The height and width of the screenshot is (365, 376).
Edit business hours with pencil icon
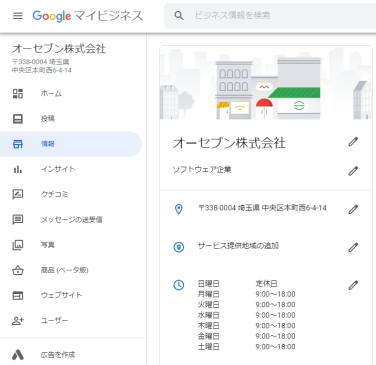[353, 285]
